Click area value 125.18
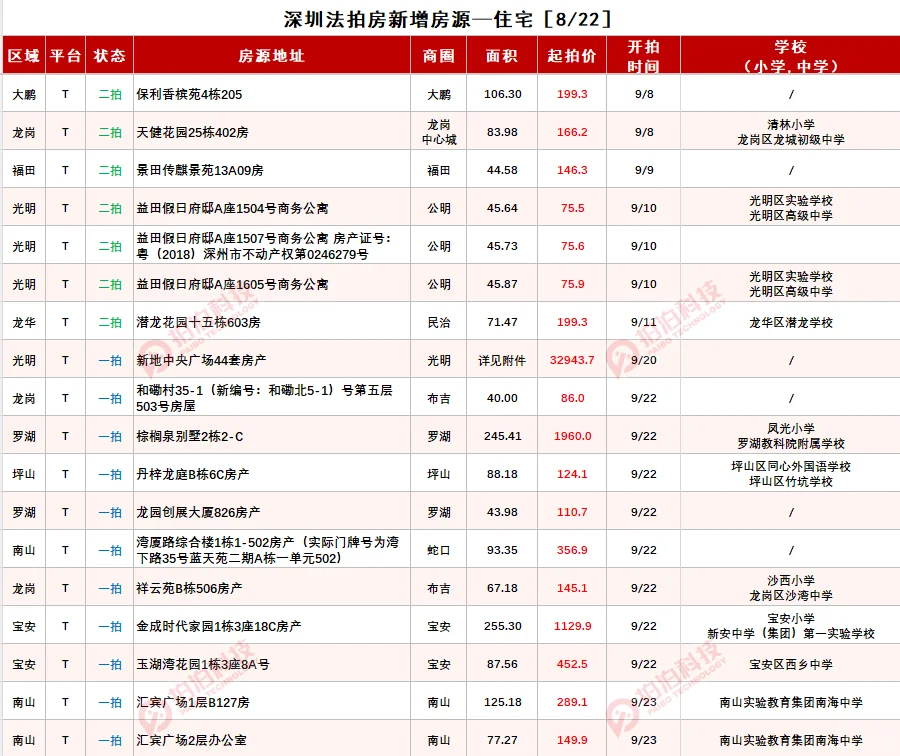The width and height of the screenshot is (900, 756). pos(503,702)
